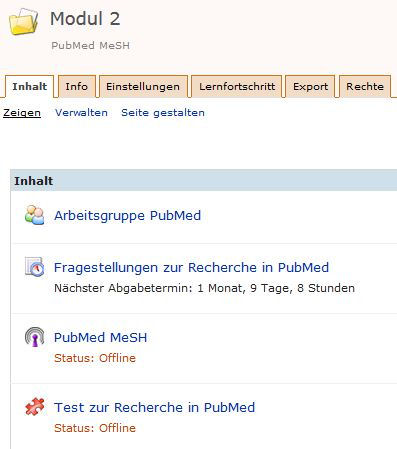The width and height of the screenshot is (397, 449).
Task: Select the Export tab
Action: 310,86
